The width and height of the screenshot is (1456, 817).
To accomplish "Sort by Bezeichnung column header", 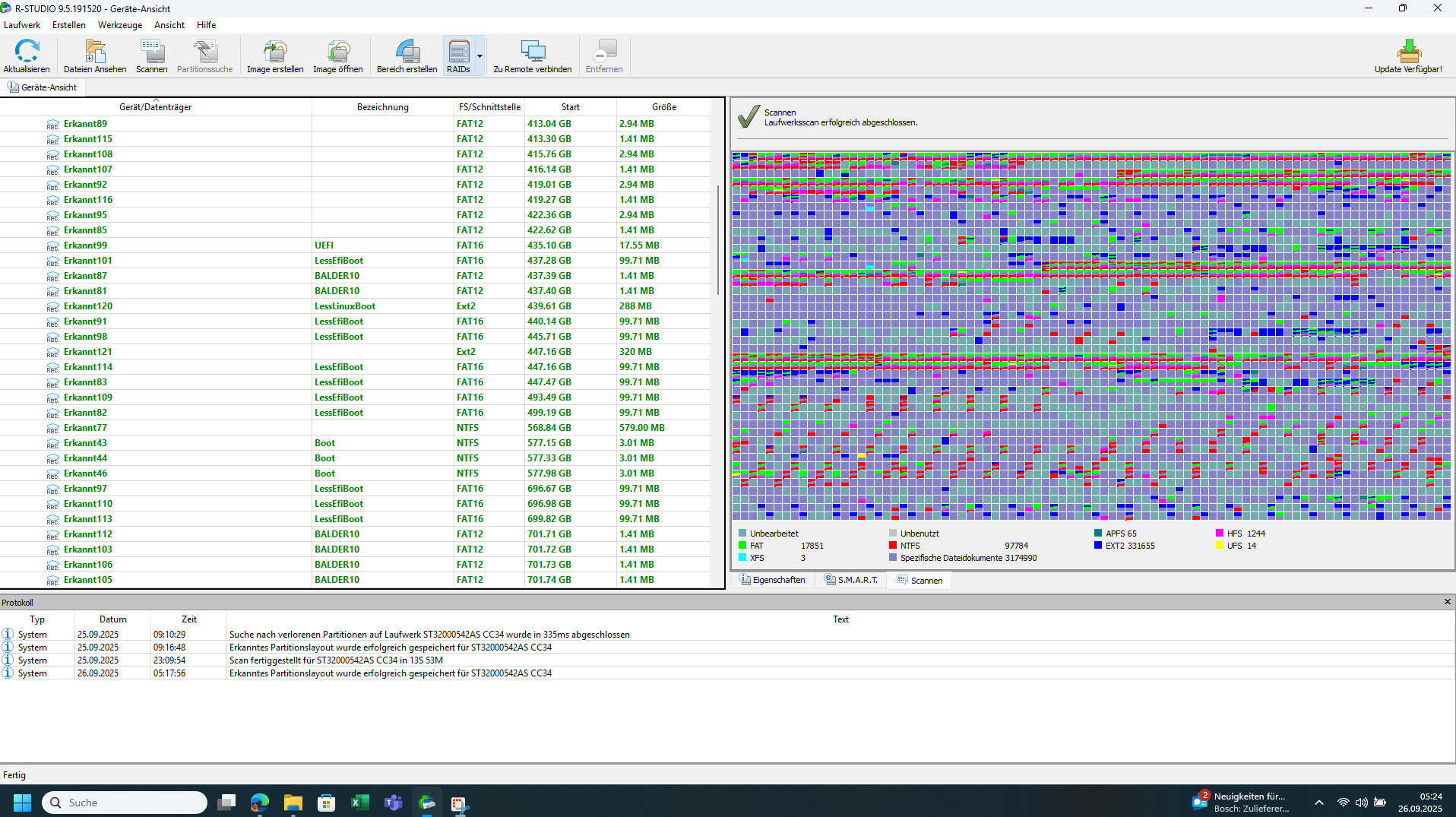I will point(383,107).
